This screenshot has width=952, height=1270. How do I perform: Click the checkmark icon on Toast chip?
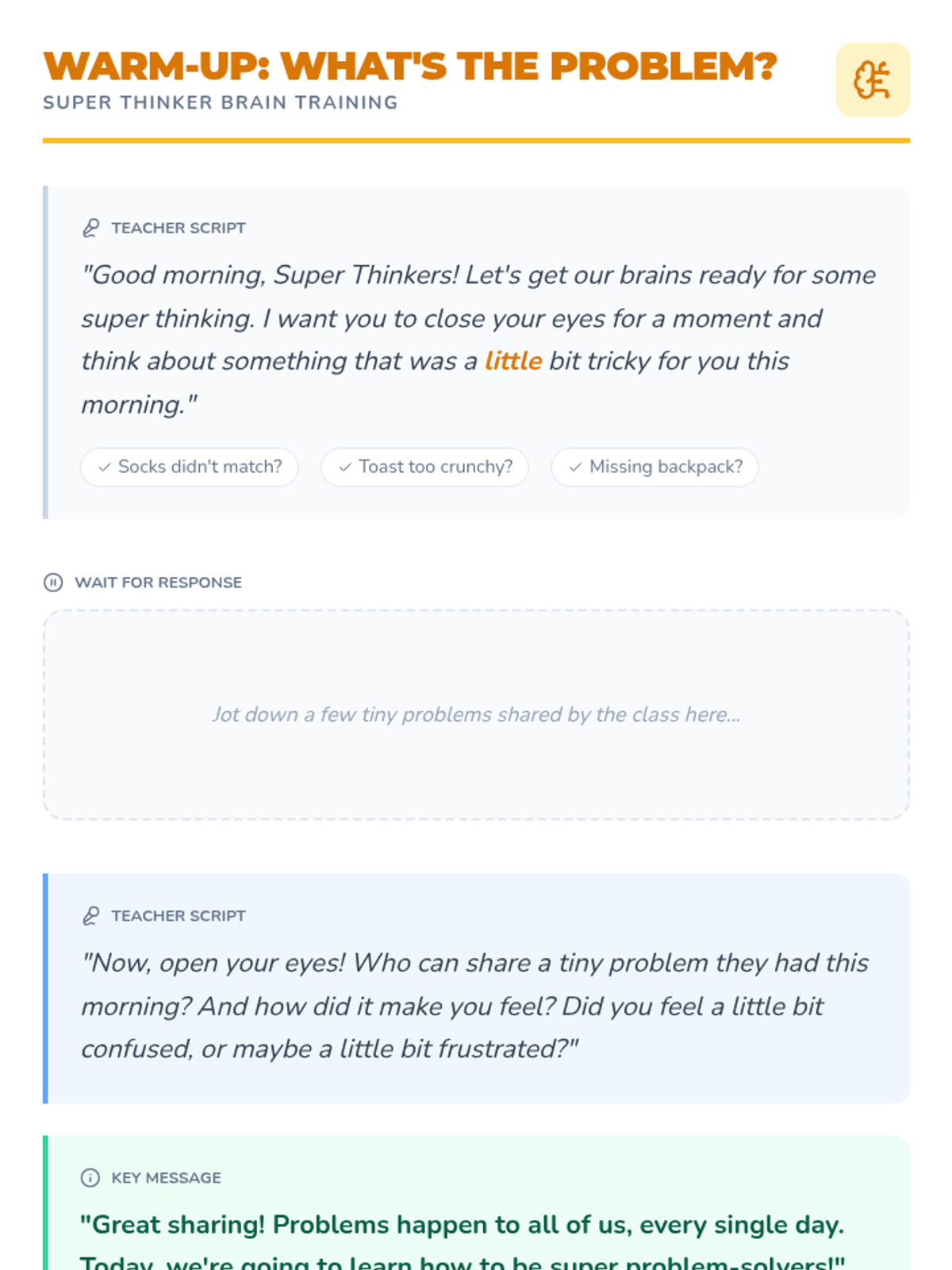345,468
